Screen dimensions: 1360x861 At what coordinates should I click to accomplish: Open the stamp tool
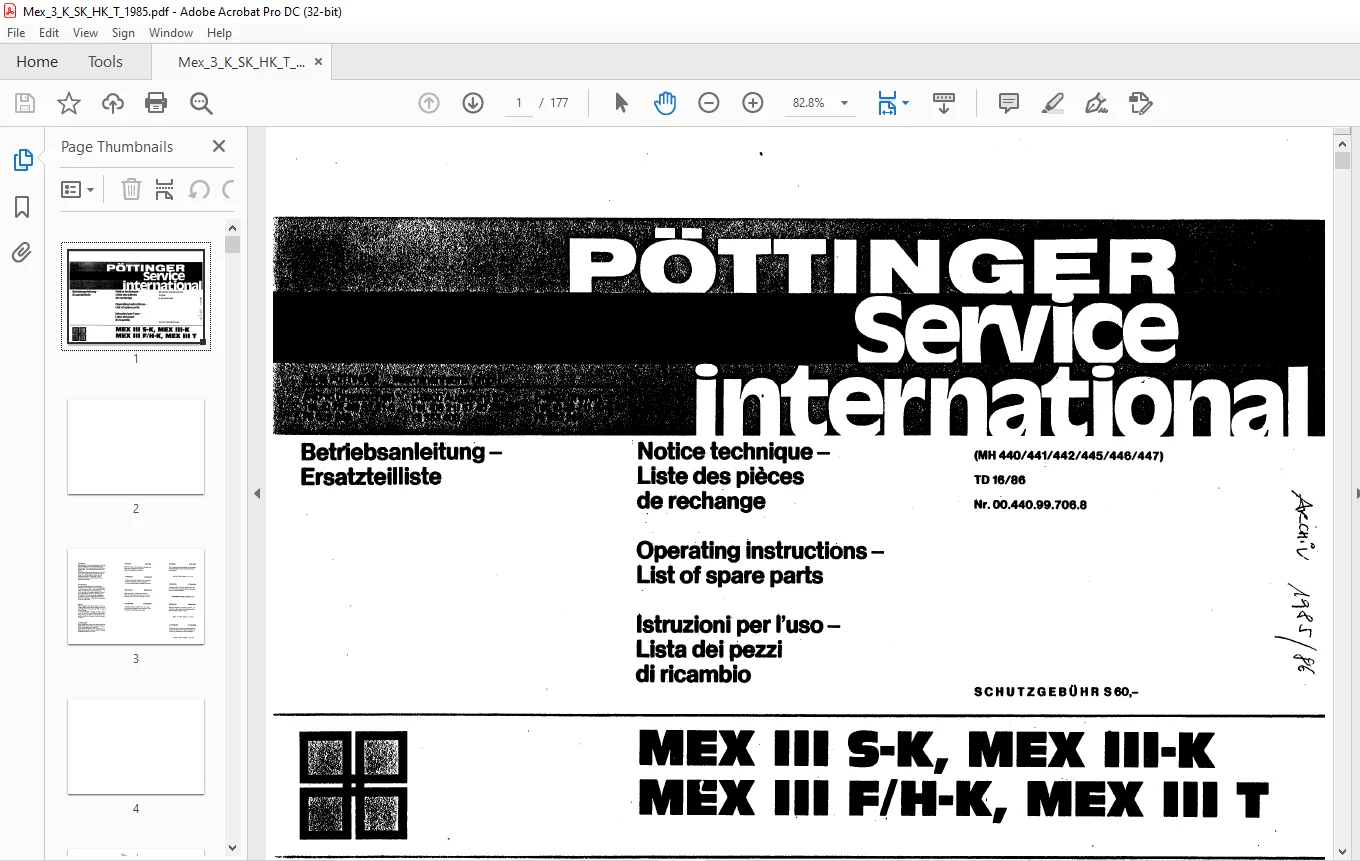1141,103
